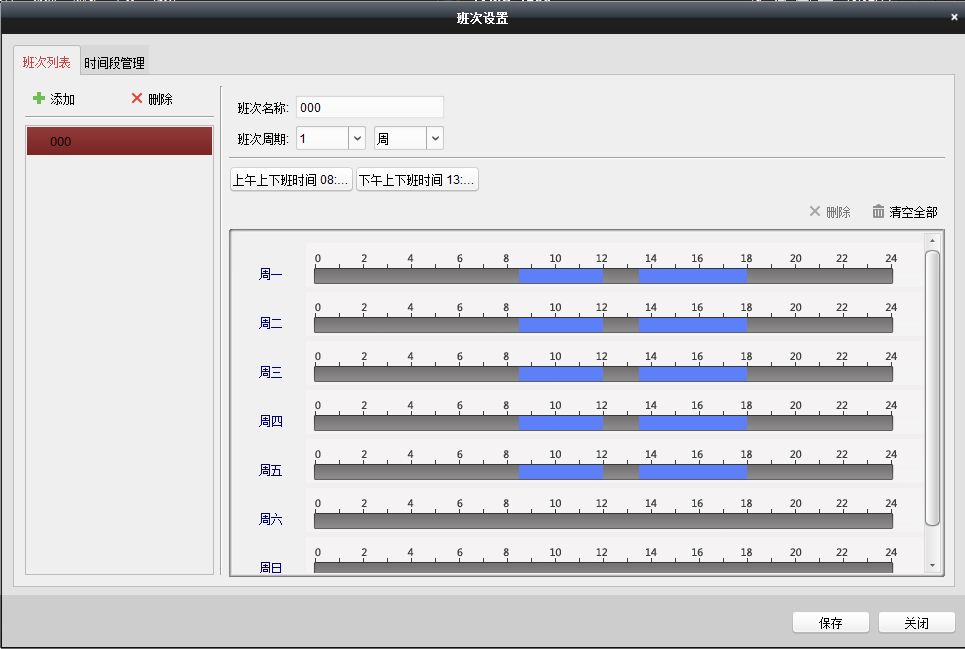Select shift 000 in the shift list
The image size is (965, 649).
pyautogui.click(x=119, y=141)
